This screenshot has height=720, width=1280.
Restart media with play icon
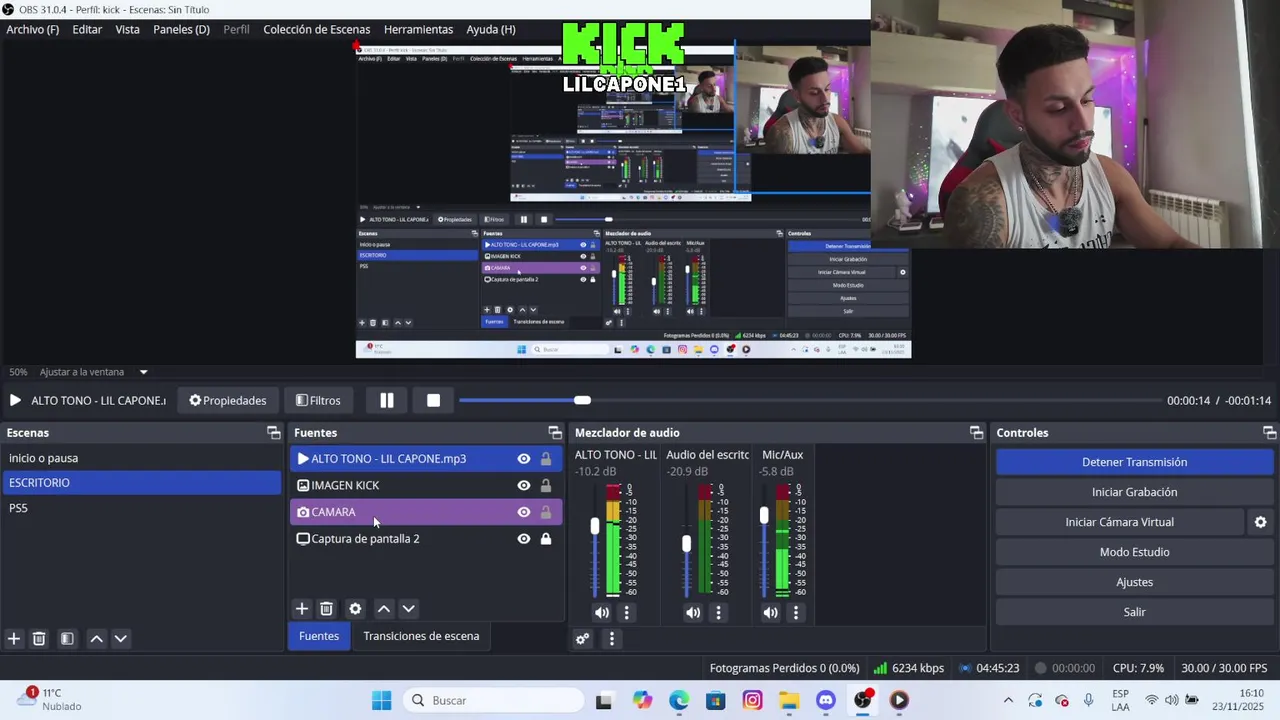[x=15, y=400]
